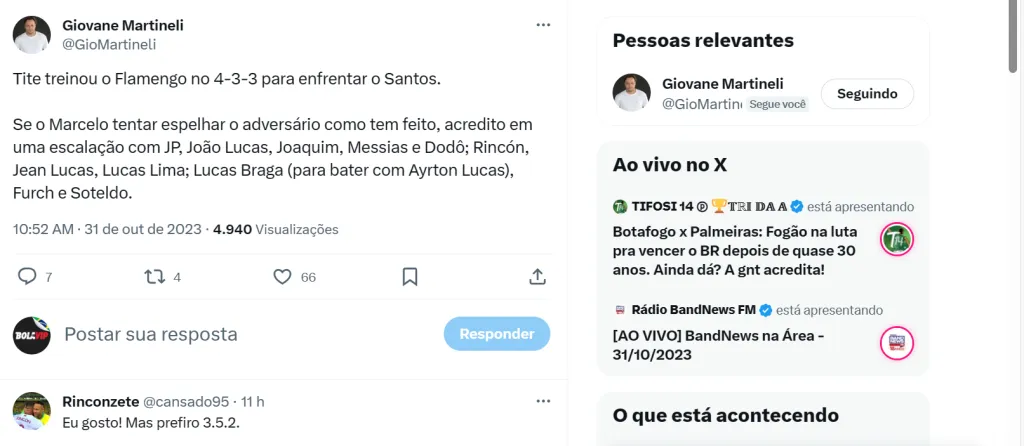This screenshot has width=1024, height=446.
Task: Bookmark the tweet about Flamengo
Action: point(410,277)
